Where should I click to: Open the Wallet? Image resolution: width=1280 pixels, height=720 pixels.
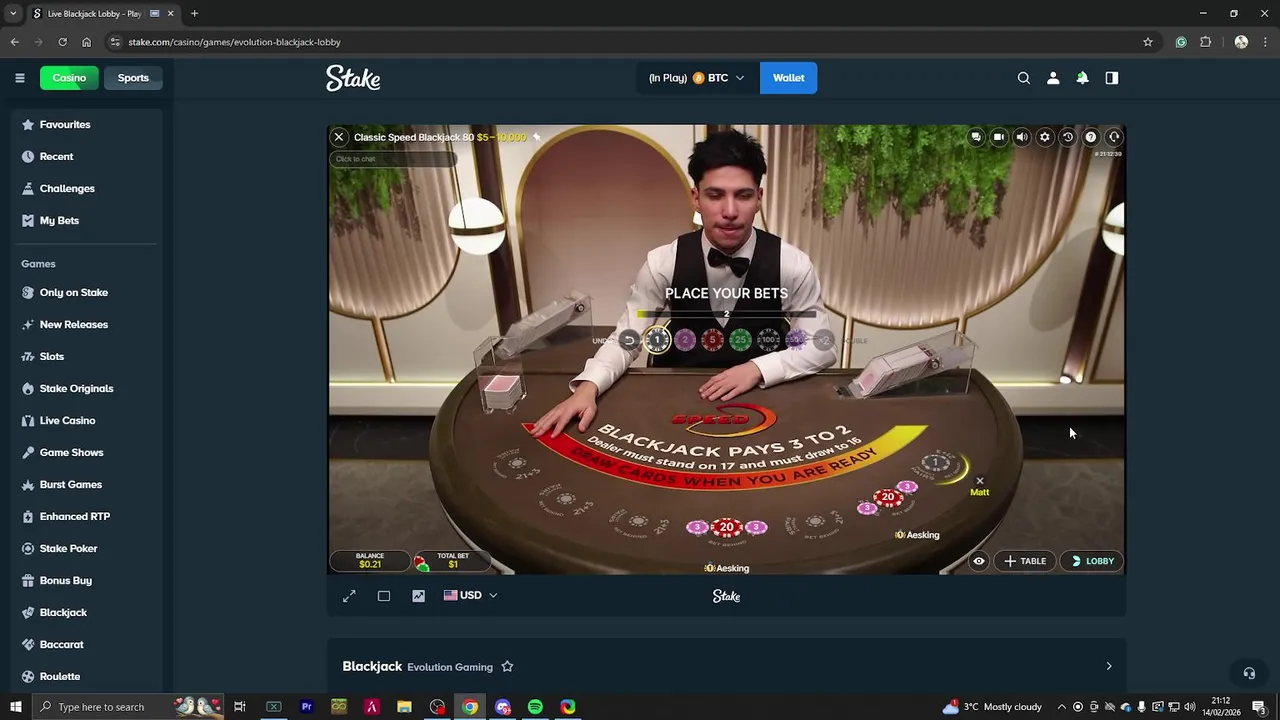(x=788, y=78)
